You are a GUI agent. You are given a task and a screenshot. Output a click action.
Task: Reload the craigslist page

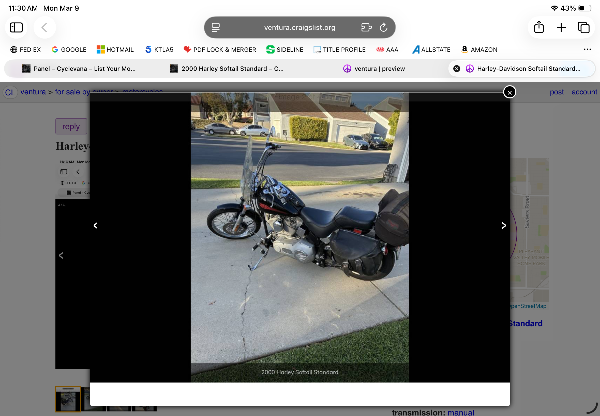(383, 27)
